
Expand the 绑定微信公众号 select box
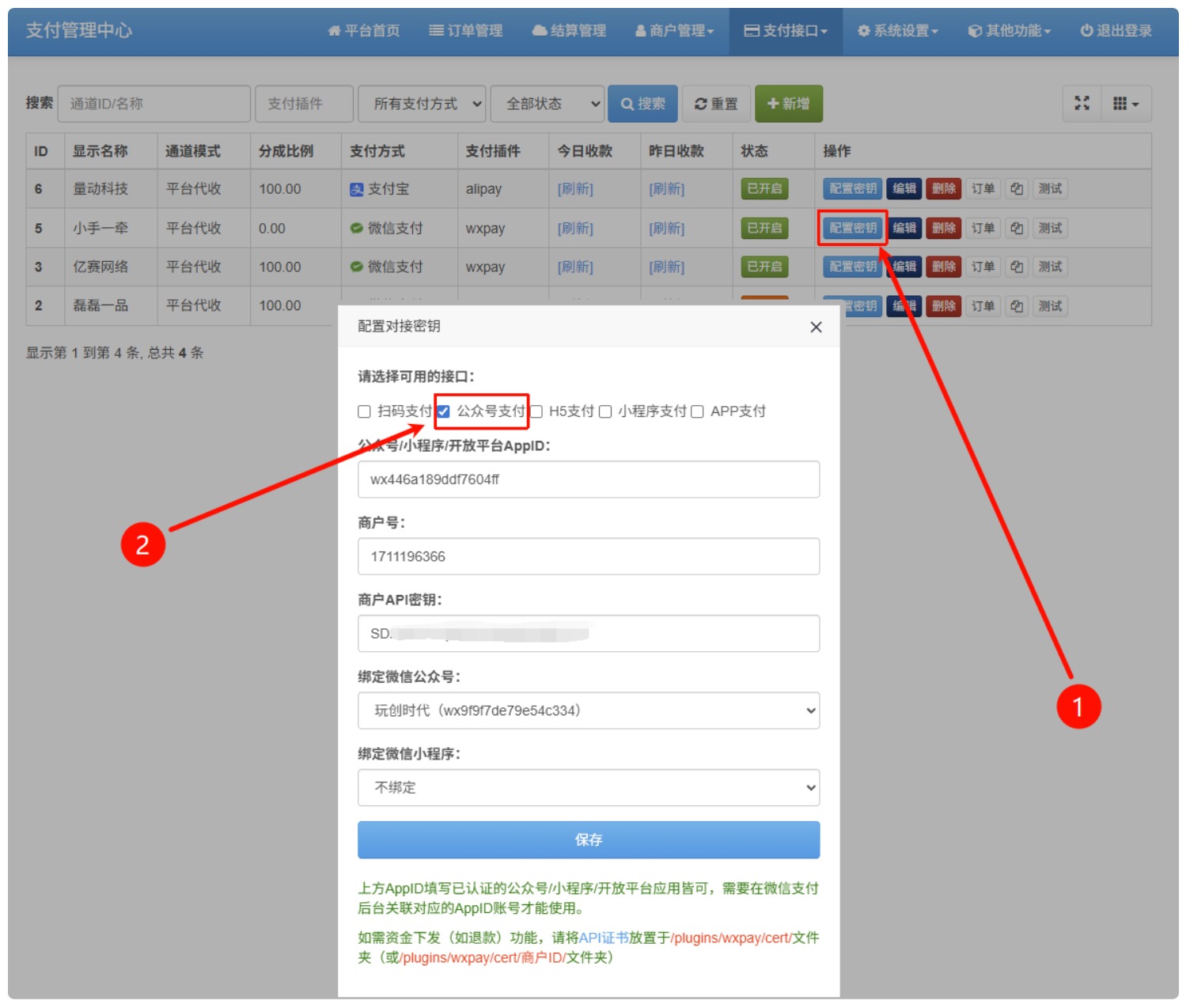pyautogui.click(x=588, y=711)
